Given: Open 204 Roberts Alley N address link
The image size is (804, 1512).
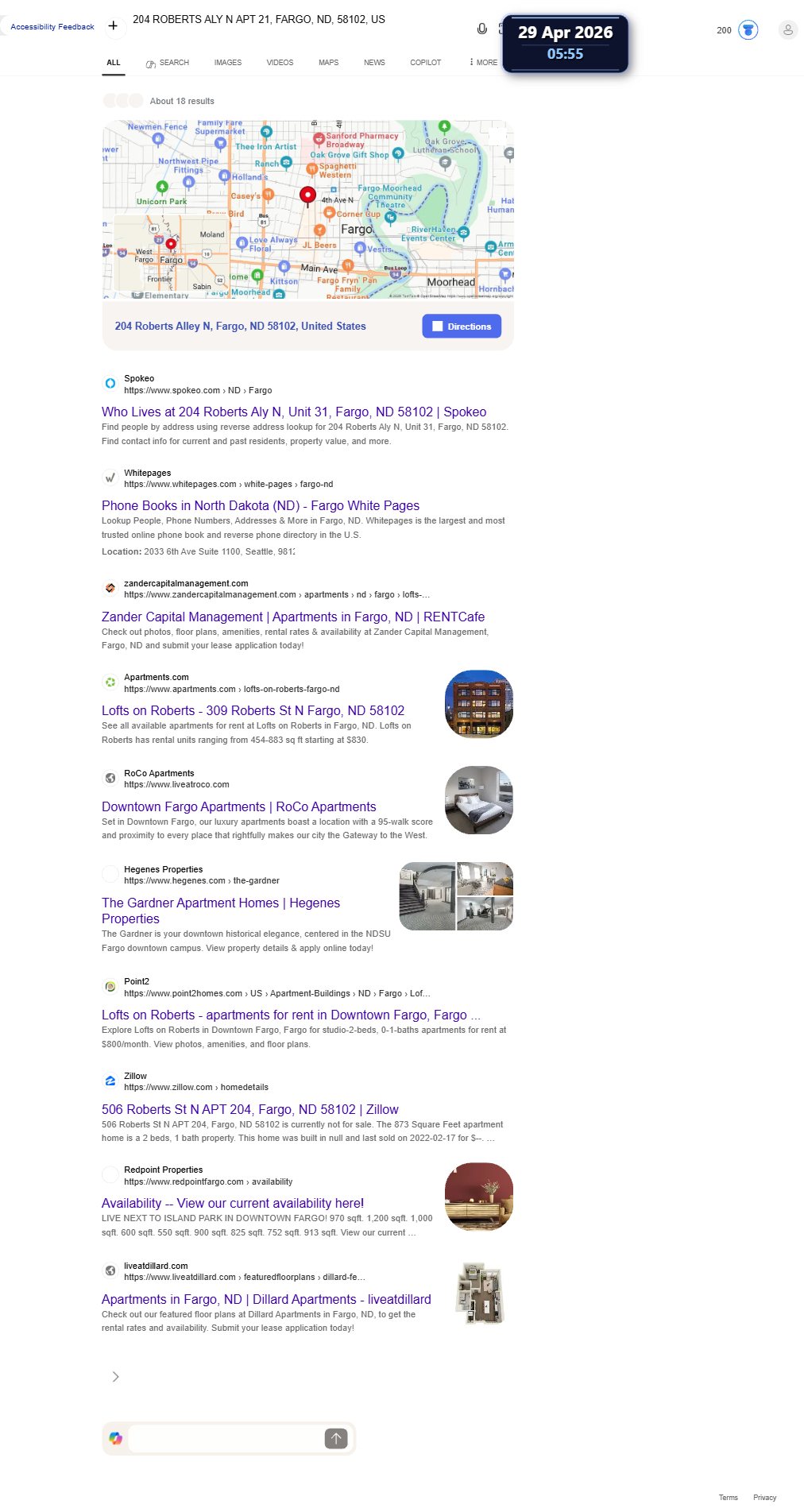Looking at the screenshot, I should point(241,327).
